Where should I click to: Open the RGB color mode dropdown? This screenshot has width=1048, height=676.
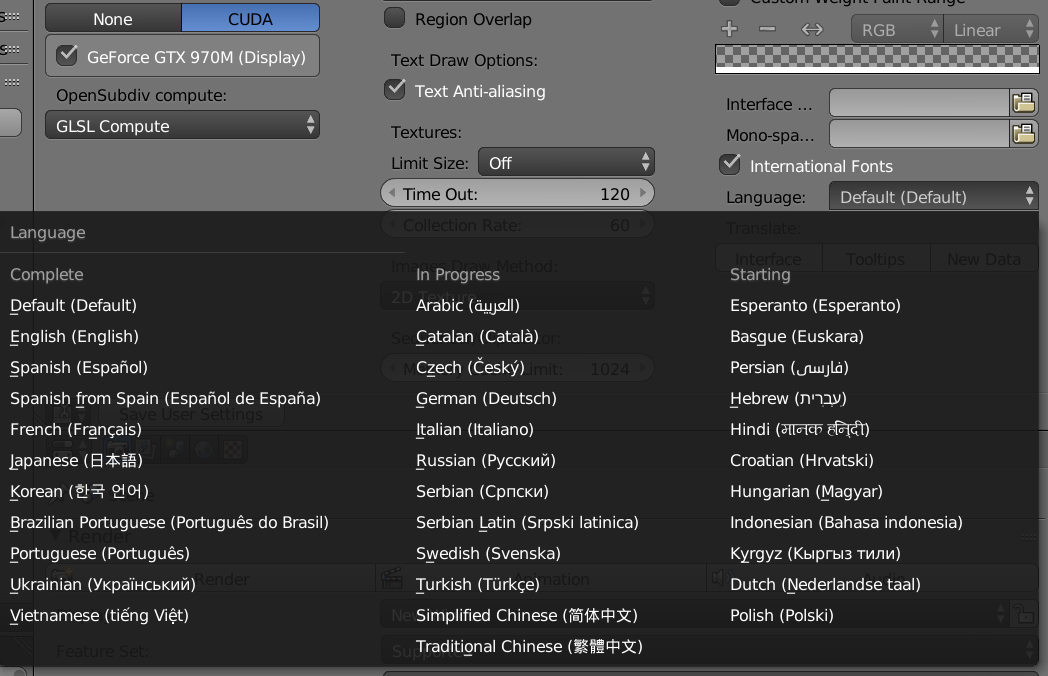896,30
